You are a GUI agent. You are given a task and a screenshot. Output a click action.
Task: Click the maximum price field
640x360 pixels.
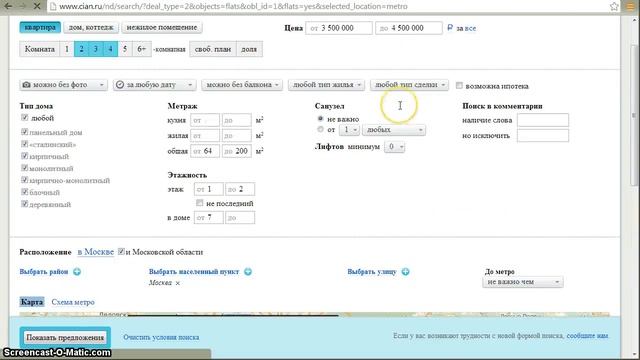[409, 28]
